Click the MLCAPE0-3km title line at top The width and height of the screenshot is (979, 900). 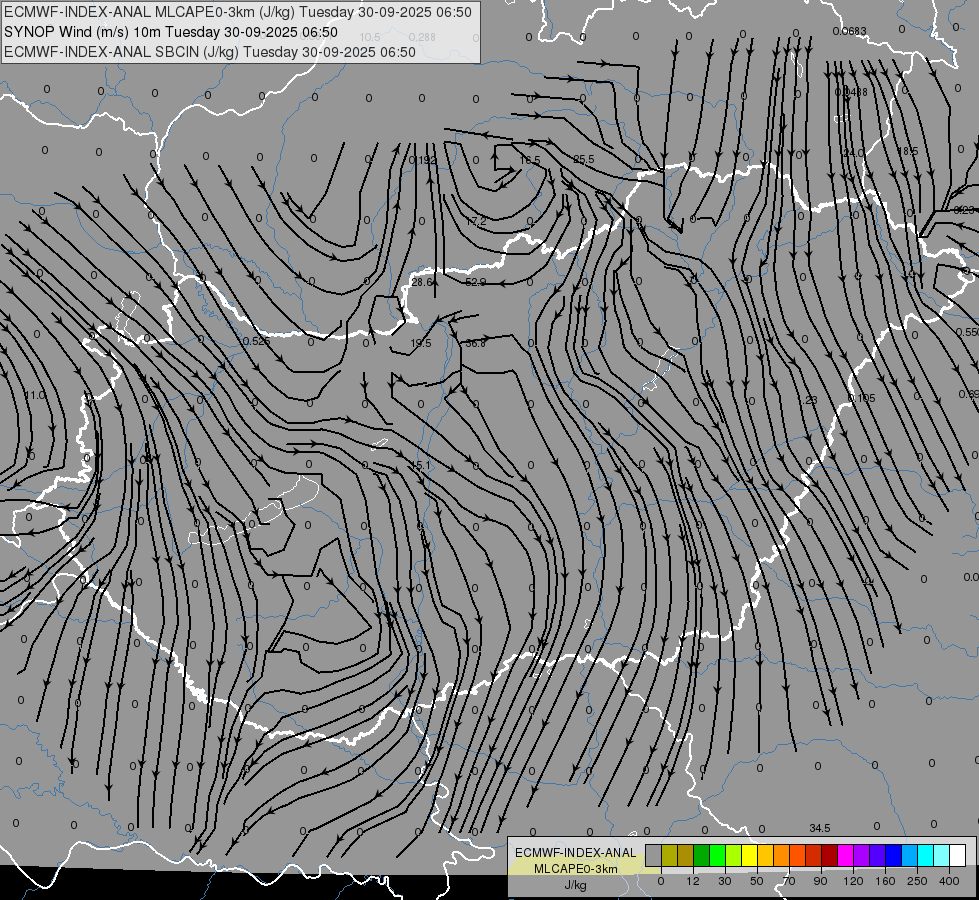click(x=238, y=12)
